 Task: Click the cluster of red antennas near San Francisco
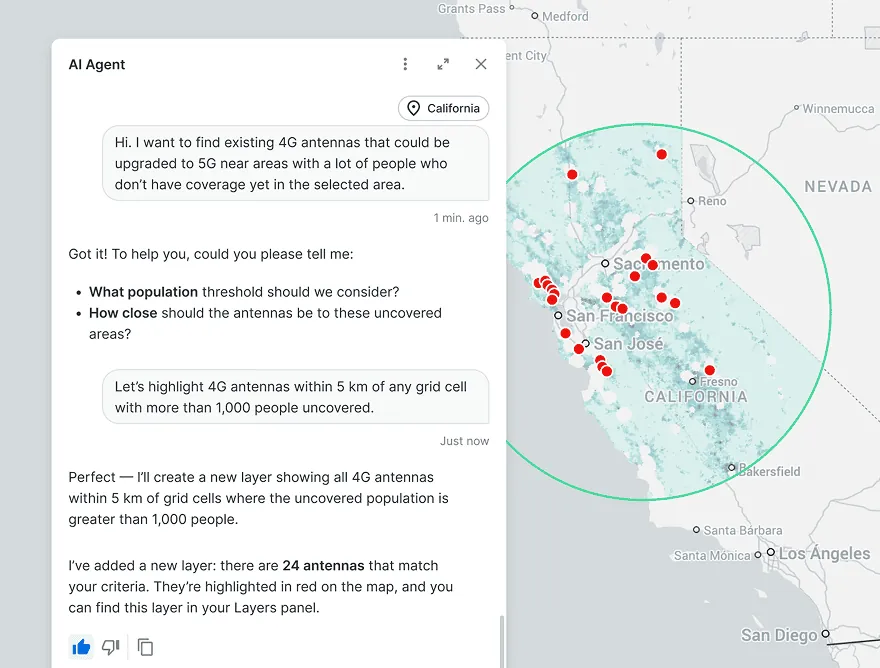[548, 288]
